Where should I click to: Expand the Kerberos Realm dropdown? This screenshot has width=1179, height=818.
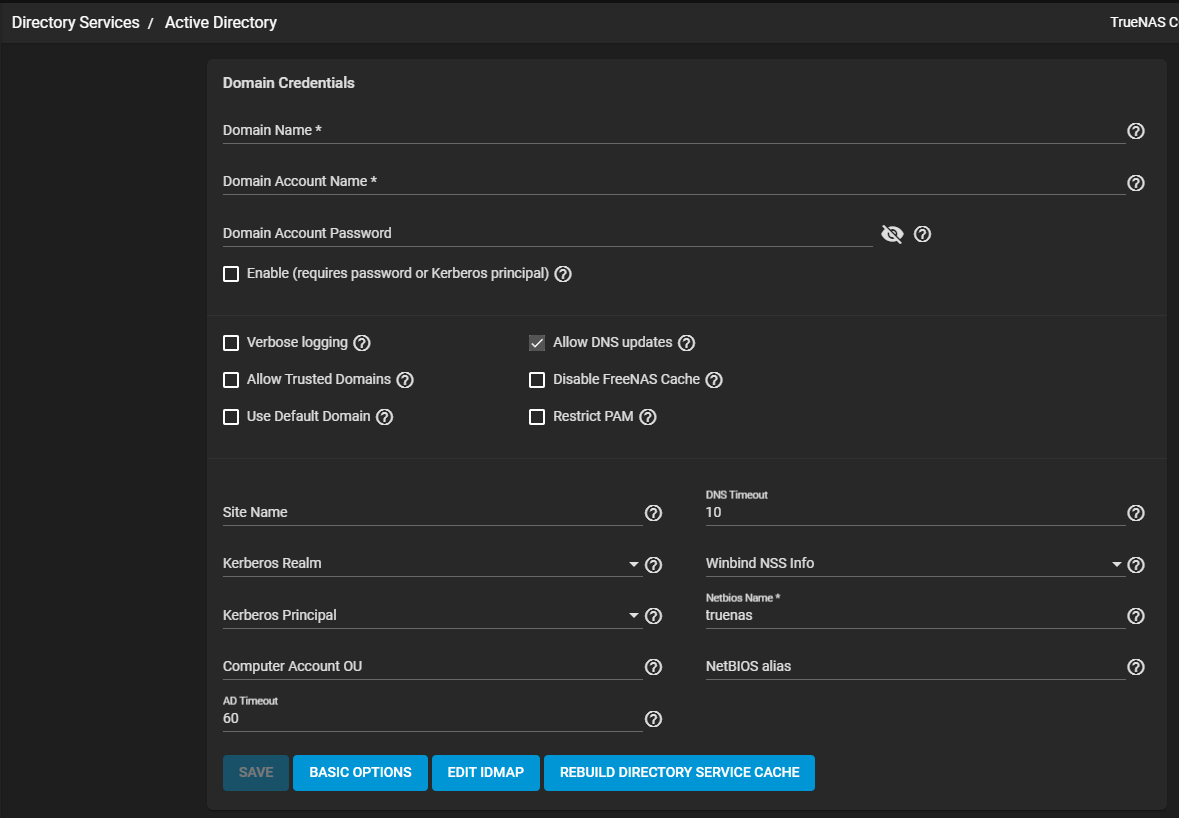click(x=633, y=565)
